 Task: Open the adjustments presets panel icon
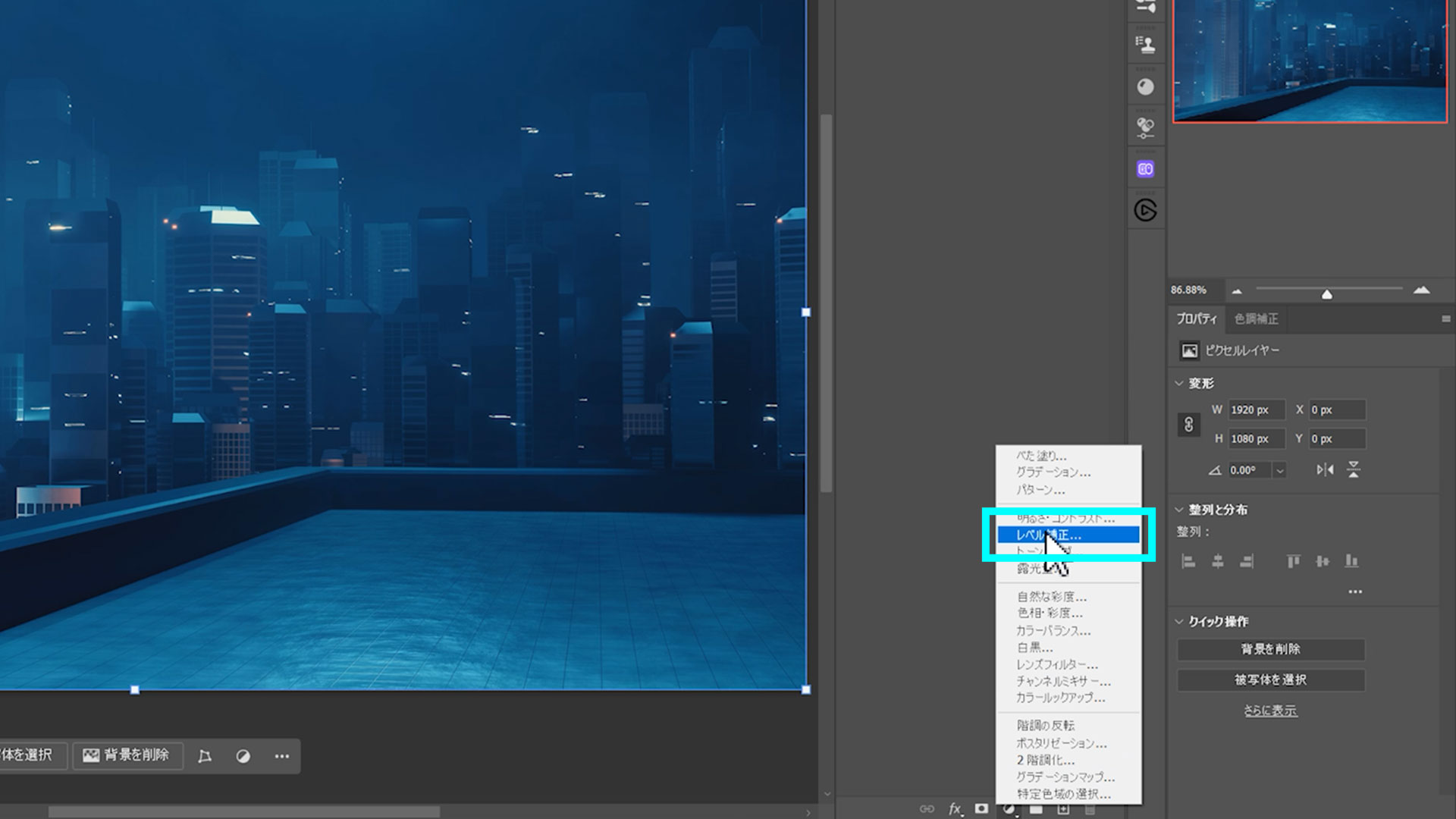point(1145,127)
